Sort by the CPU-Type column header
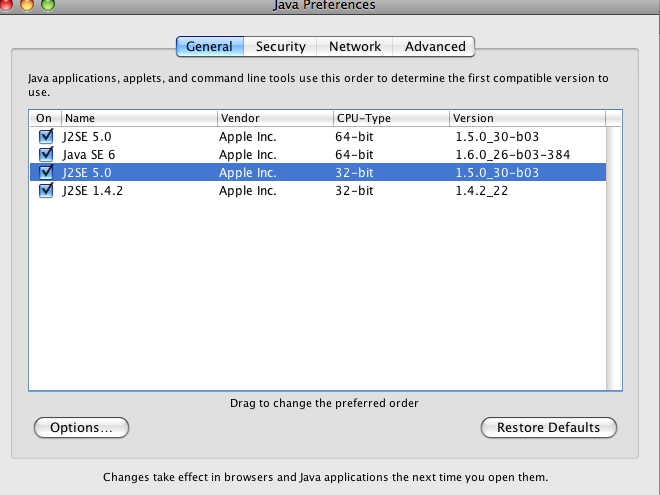The image size is (660, 495). tap(391, 118)
